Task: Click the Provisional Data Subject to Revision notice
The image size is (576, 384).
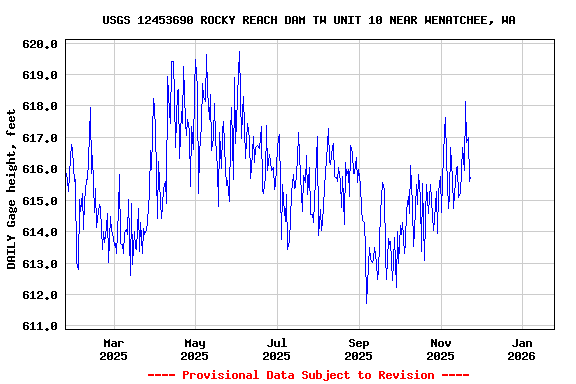Action: coord(309,375)
